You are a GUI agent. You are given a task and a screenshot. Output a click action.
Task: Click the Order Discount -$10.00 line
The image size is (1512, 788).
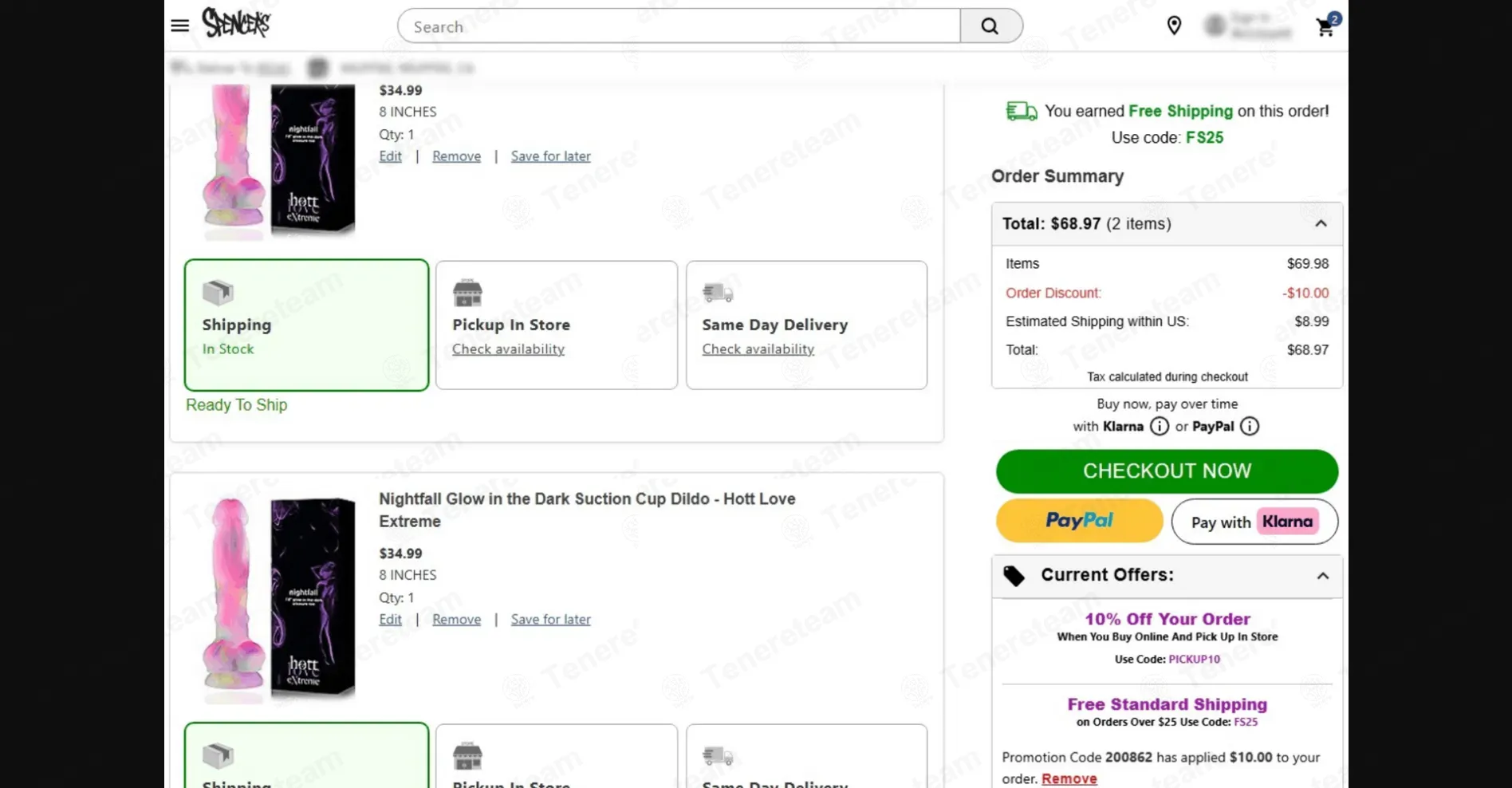tap(1167, 294)
